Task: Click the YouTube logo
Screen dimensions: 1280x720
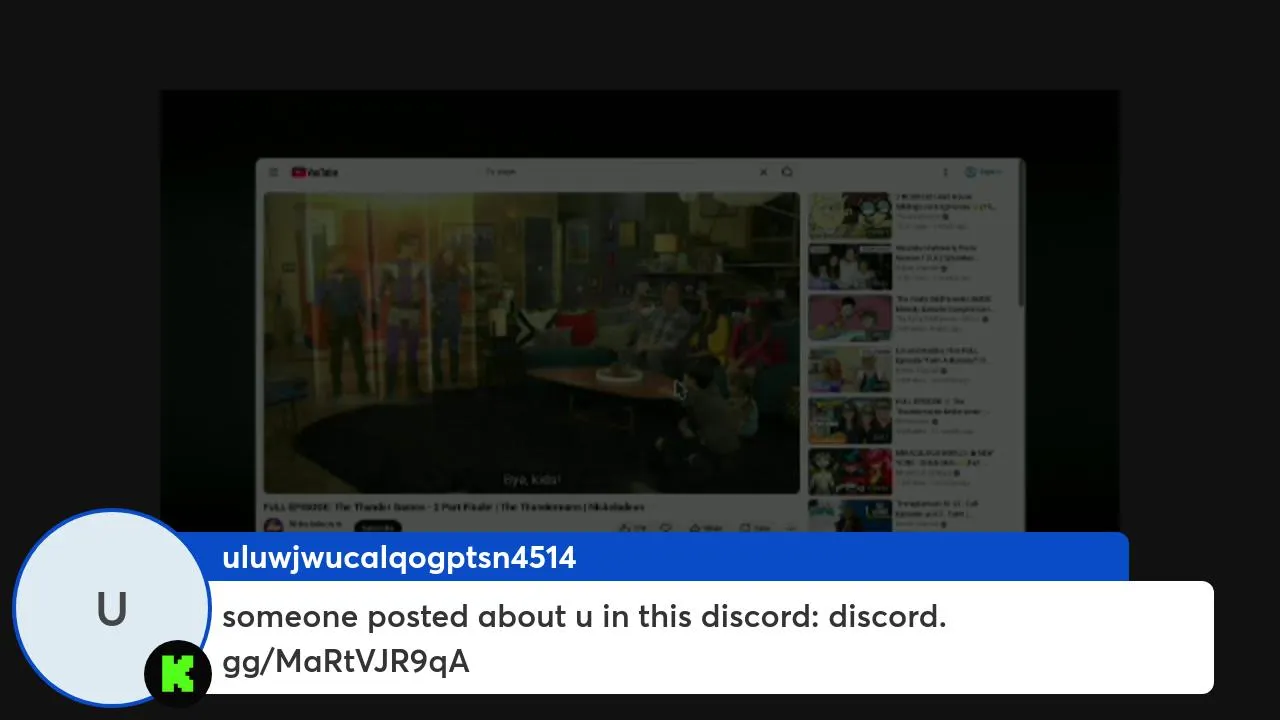Action: pos(315,172)
